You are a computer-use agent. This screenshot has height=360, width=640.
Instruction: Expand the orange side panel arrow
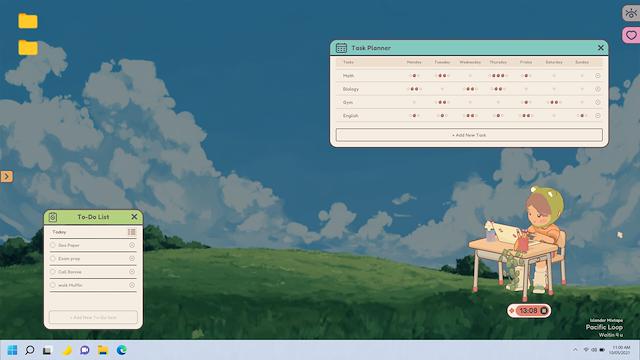coord(6,176)
